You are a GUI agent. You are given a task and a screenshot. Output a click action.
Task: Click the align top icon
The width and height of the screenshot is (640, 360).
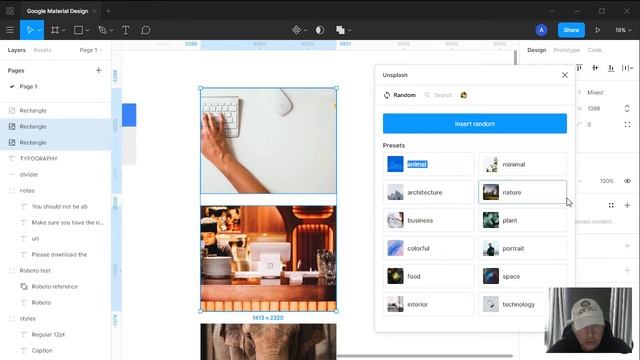(x=580, y=68)
